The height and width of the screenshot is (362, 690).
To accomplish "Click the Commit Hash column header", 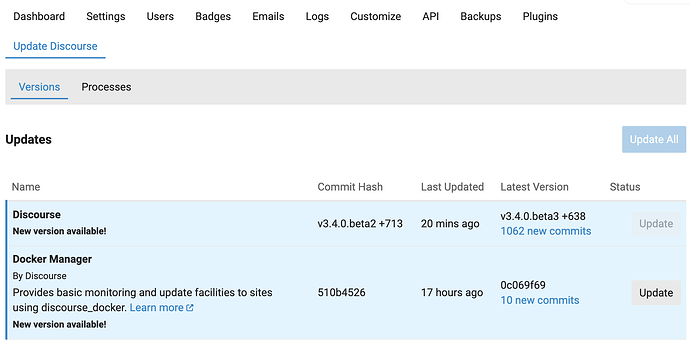I will click(x=350, y=187).
